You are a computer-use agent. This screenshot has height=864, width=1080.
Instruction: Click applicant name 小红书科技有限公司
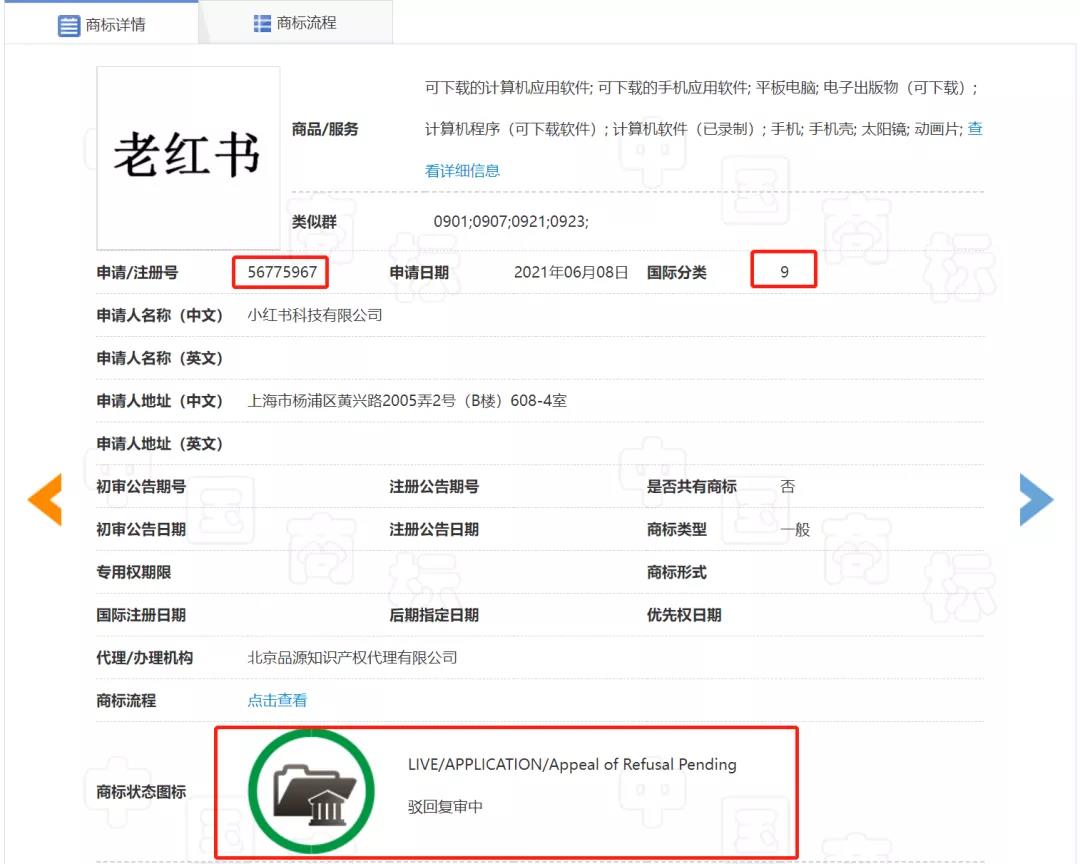click(315, 315)
